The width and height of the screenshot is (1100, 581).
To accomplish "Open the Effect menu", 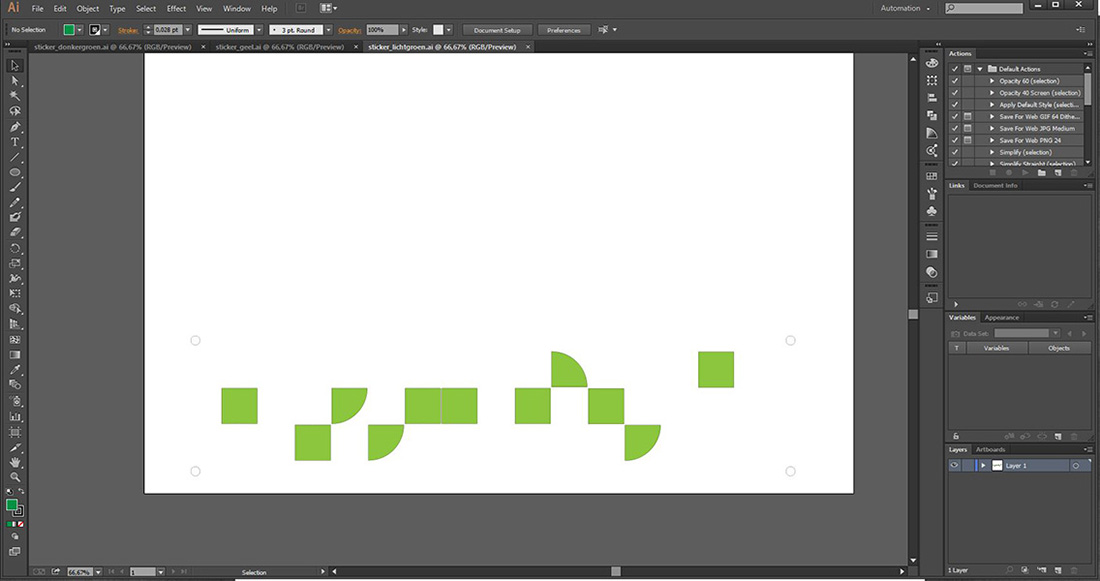I will coord(176,8).
